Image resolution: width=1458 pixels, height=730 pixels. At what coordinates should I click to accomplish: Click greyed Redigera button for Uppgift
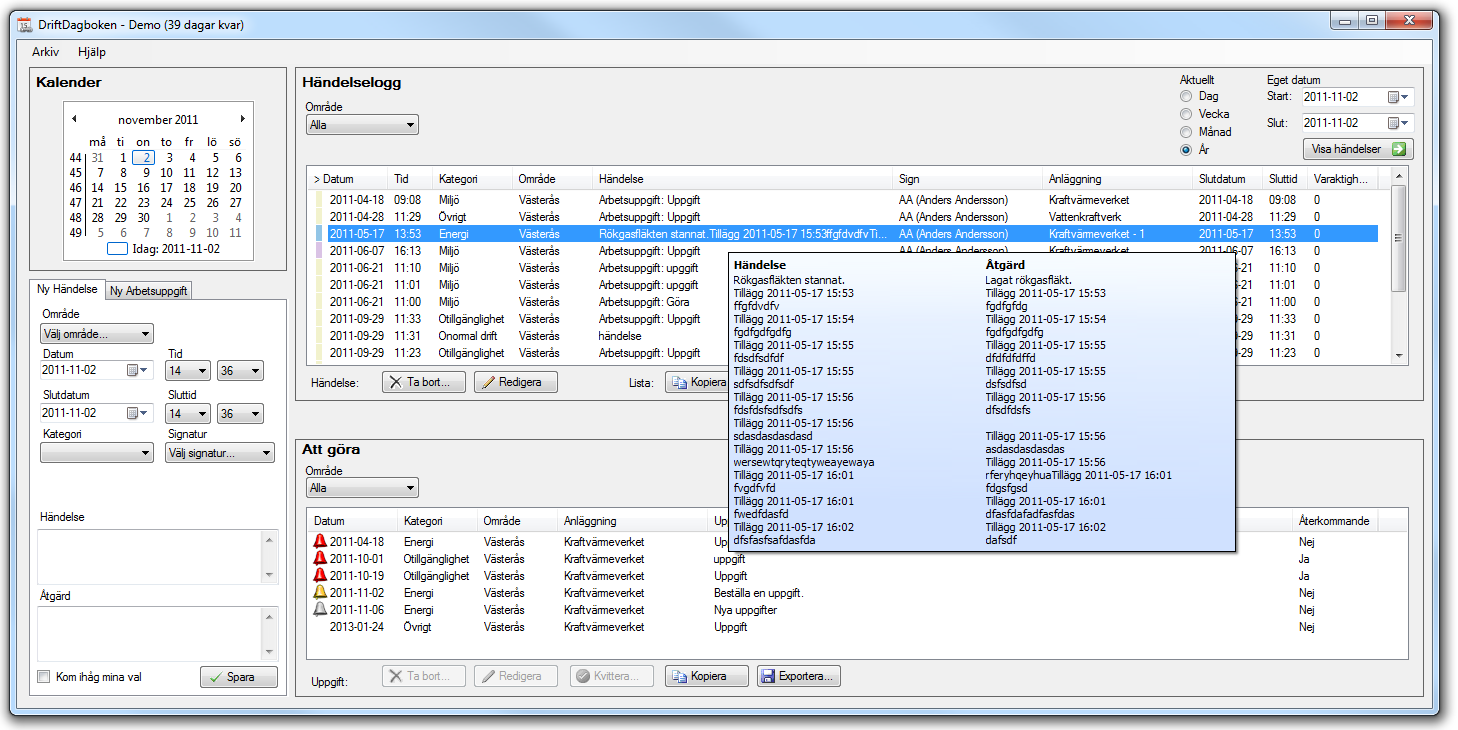(x=515, y=677)
